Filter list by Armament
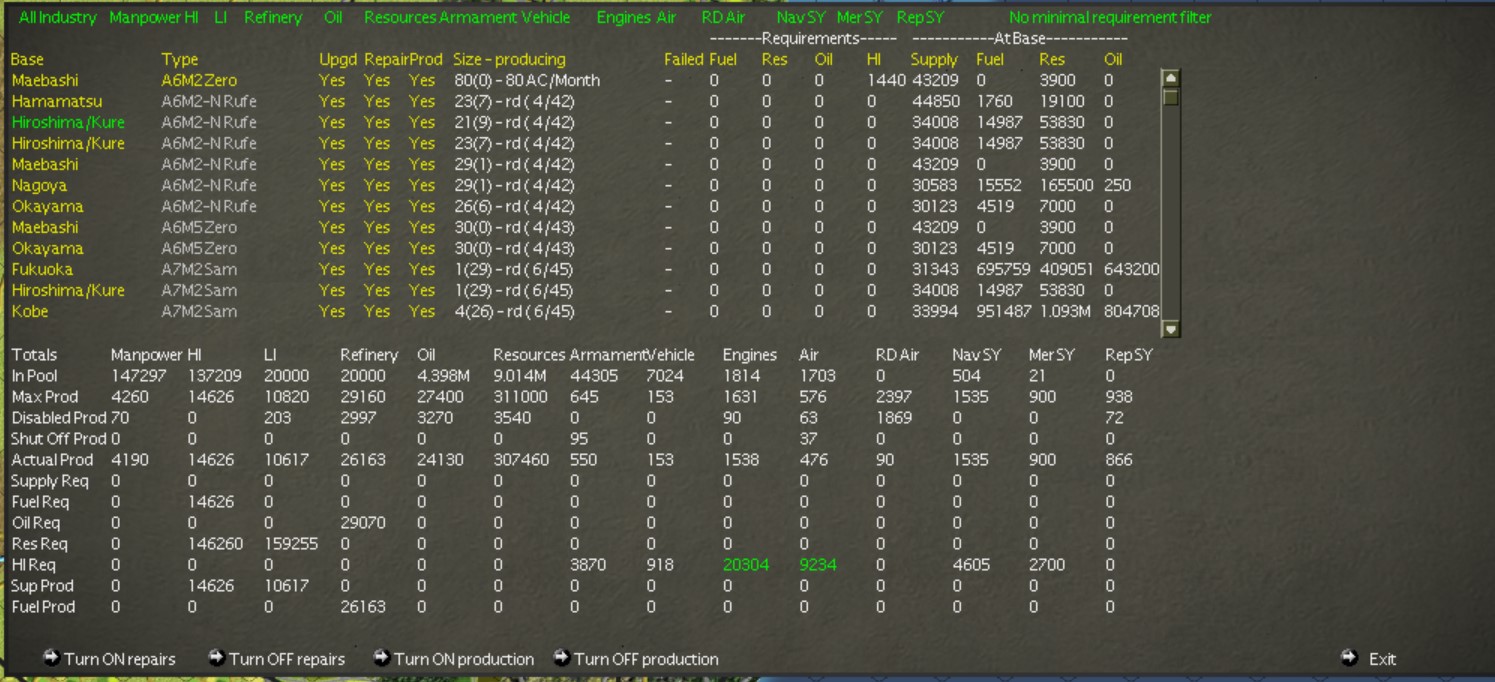 478,17
